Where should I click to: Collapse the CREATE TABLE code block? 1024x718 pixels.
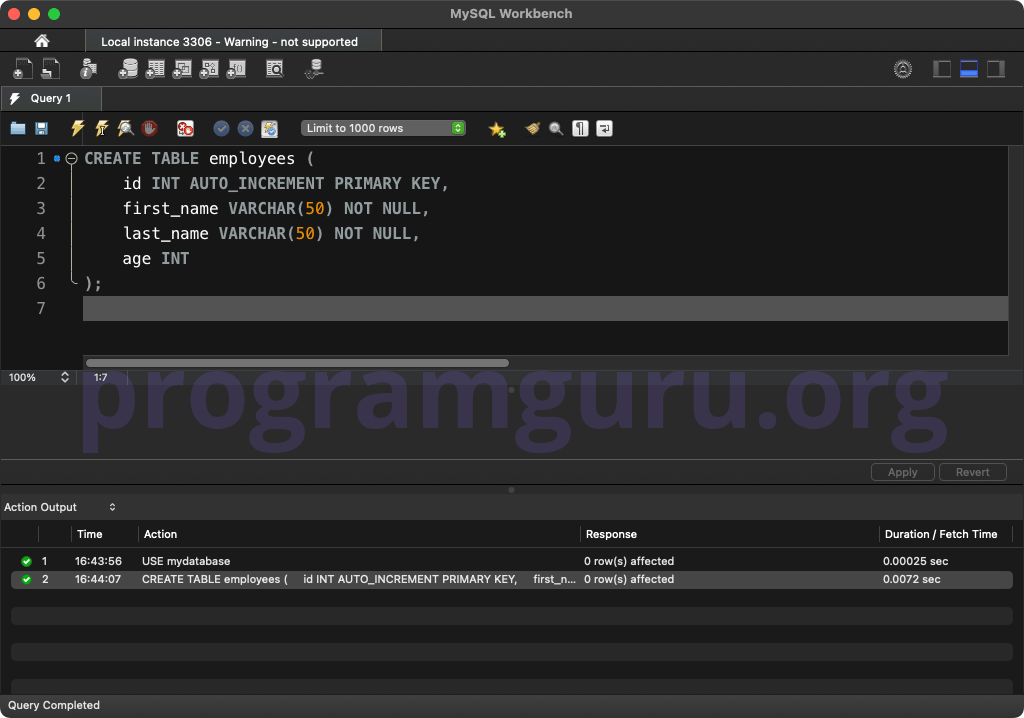(x=71, y=158)
